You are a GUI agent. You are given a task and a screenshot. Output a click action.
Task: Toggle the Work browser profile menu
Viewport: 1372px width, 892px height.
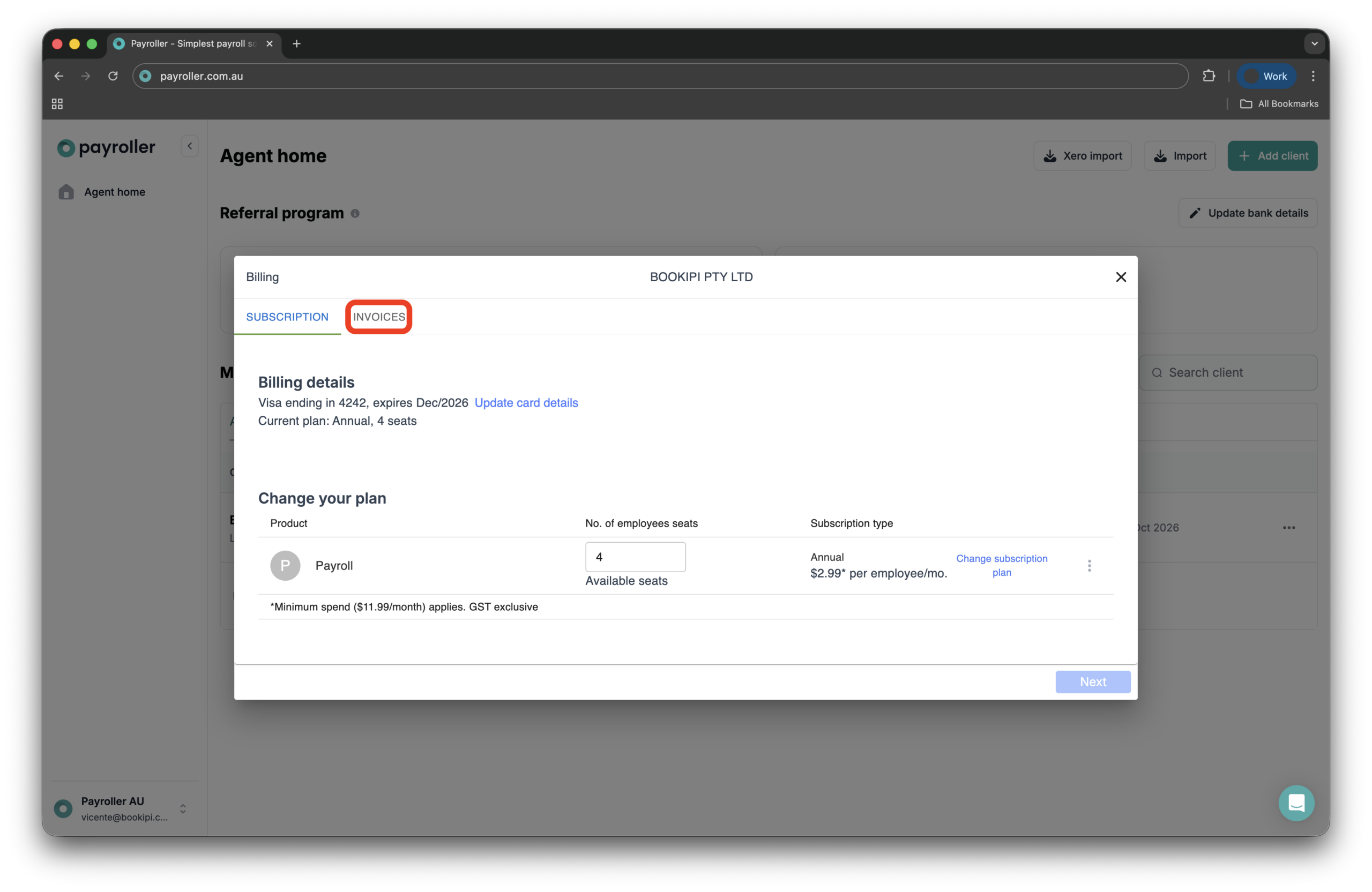pyautogui.click(x=1266, y=76)
